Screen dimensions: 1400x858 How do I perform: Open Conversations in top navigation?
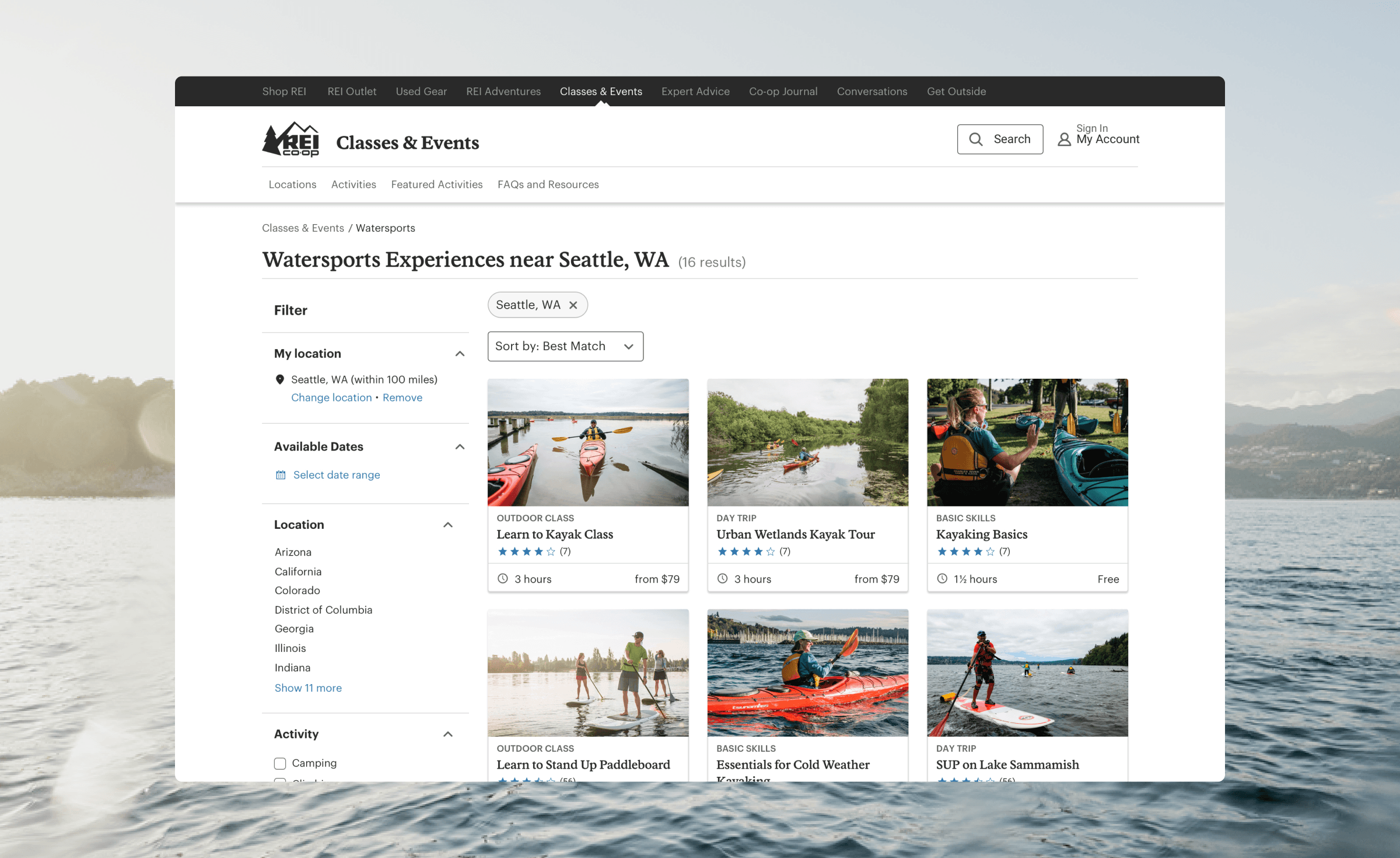pos(872,91)
